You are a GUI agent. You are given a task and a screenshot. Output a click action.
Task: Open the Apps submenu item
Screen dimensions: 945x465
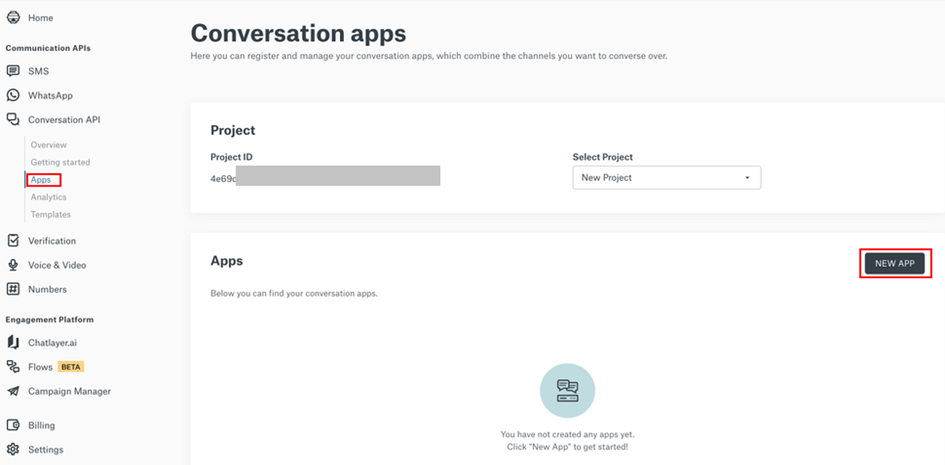tap(41, 180)
